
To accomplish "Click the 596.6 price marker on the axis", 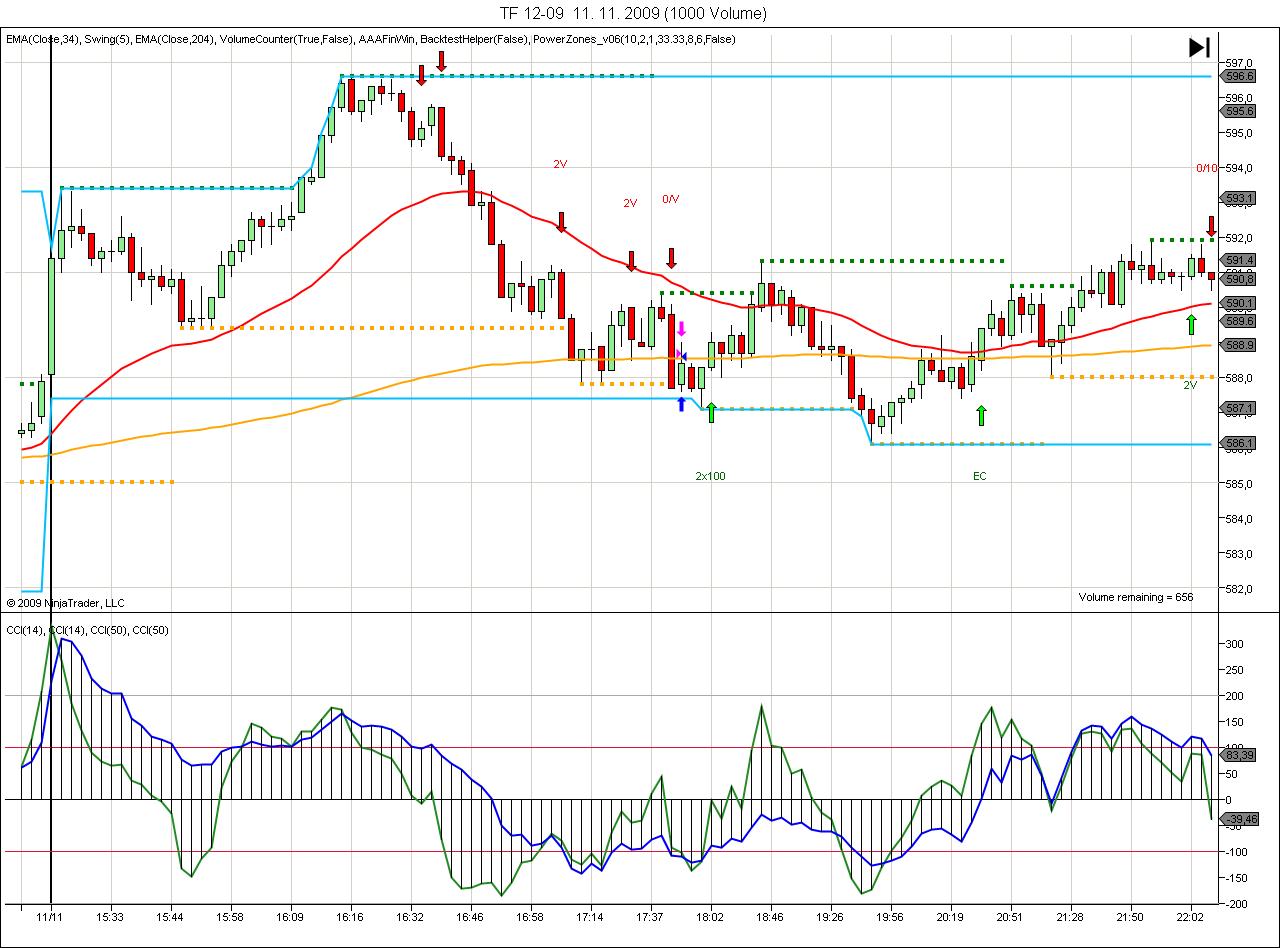I will 1239,76.
